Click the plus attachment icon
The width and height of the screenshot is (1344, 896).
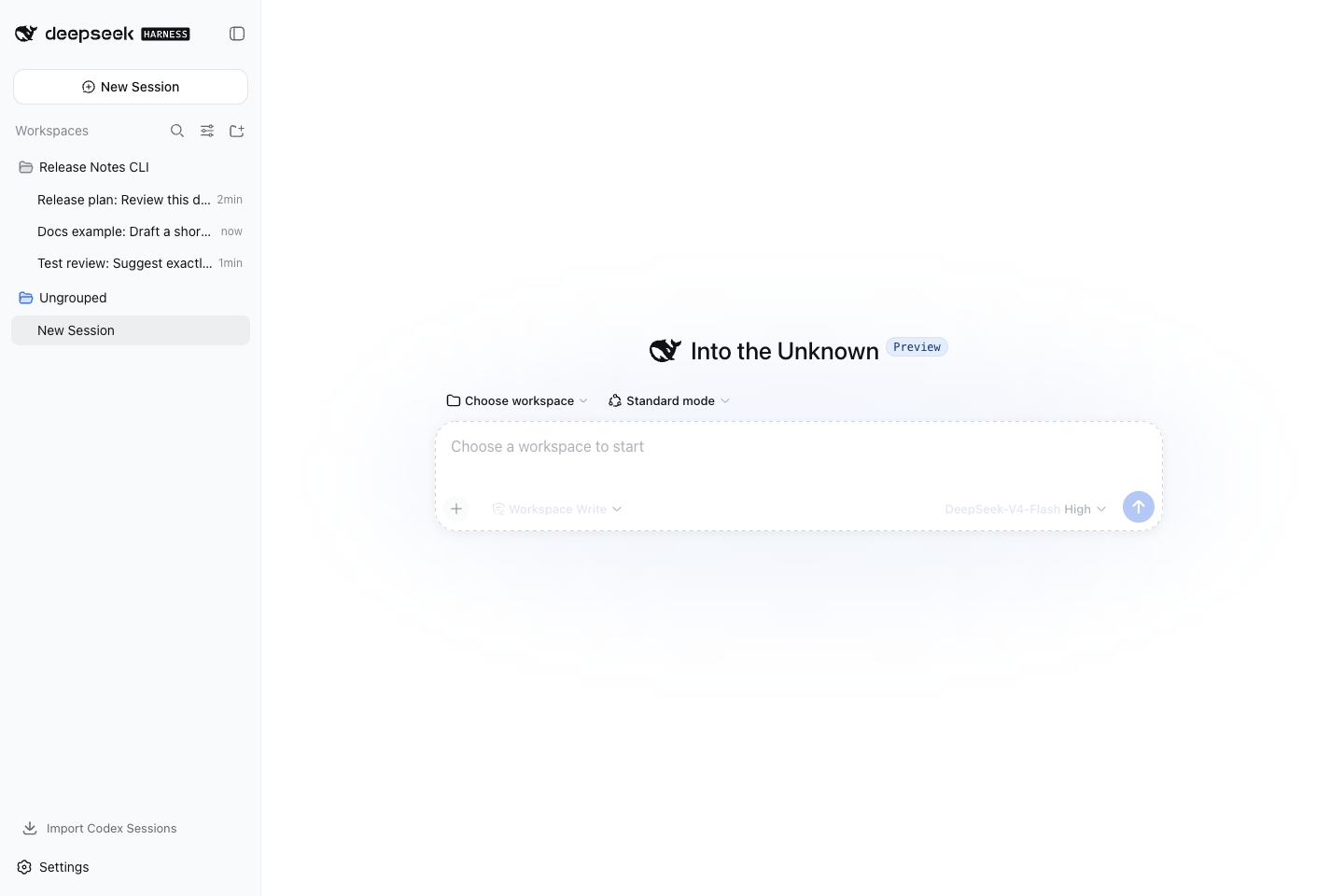point(456,509)
